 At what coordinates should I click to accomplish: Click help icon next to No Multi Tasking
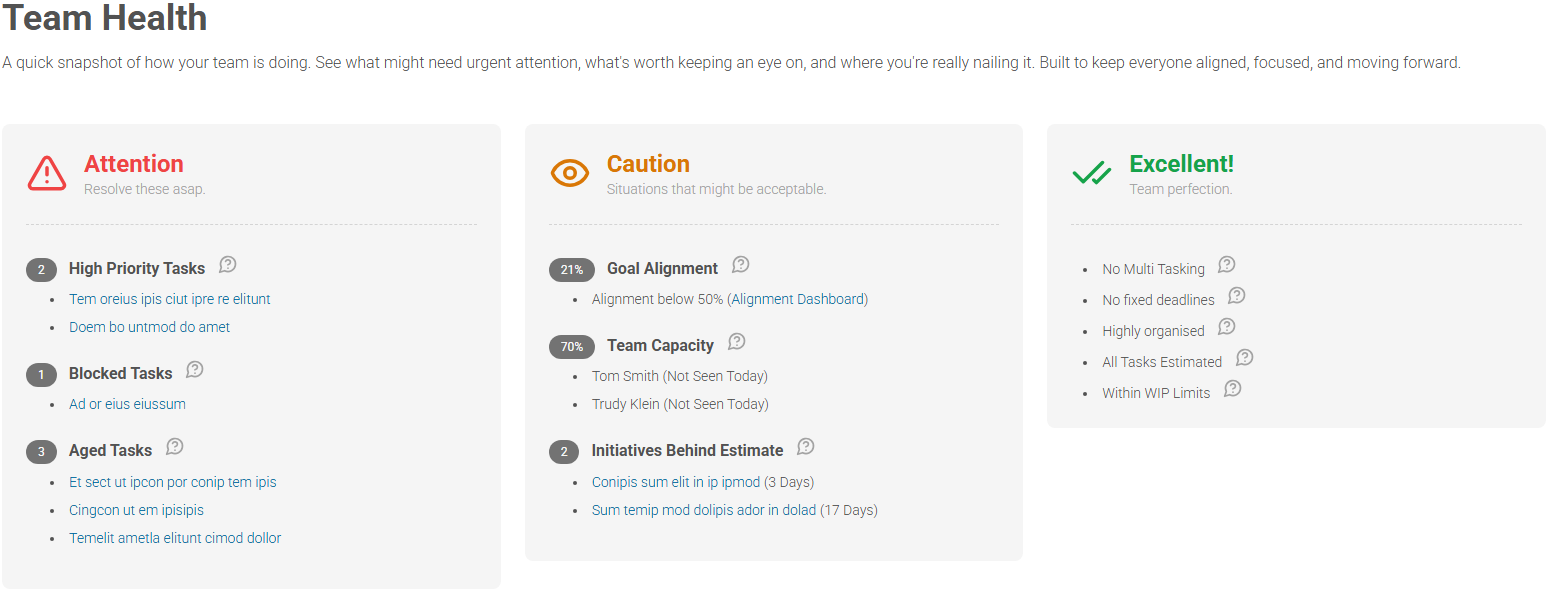tap(1227, 265)
